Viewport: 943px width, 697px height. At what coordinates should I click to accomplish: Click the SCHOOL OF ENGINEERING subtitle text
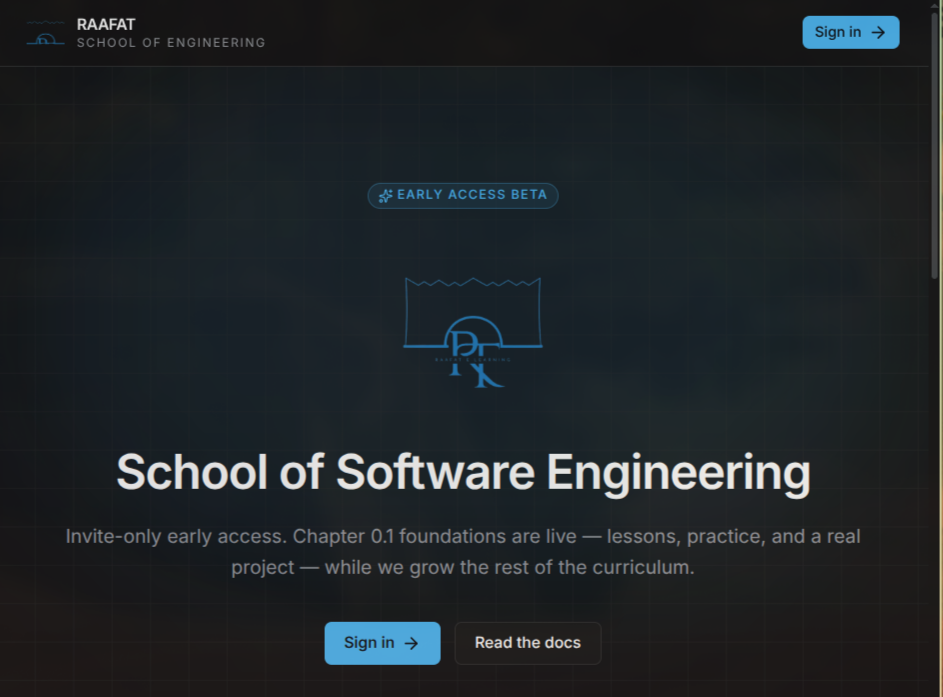pos(171,43)
